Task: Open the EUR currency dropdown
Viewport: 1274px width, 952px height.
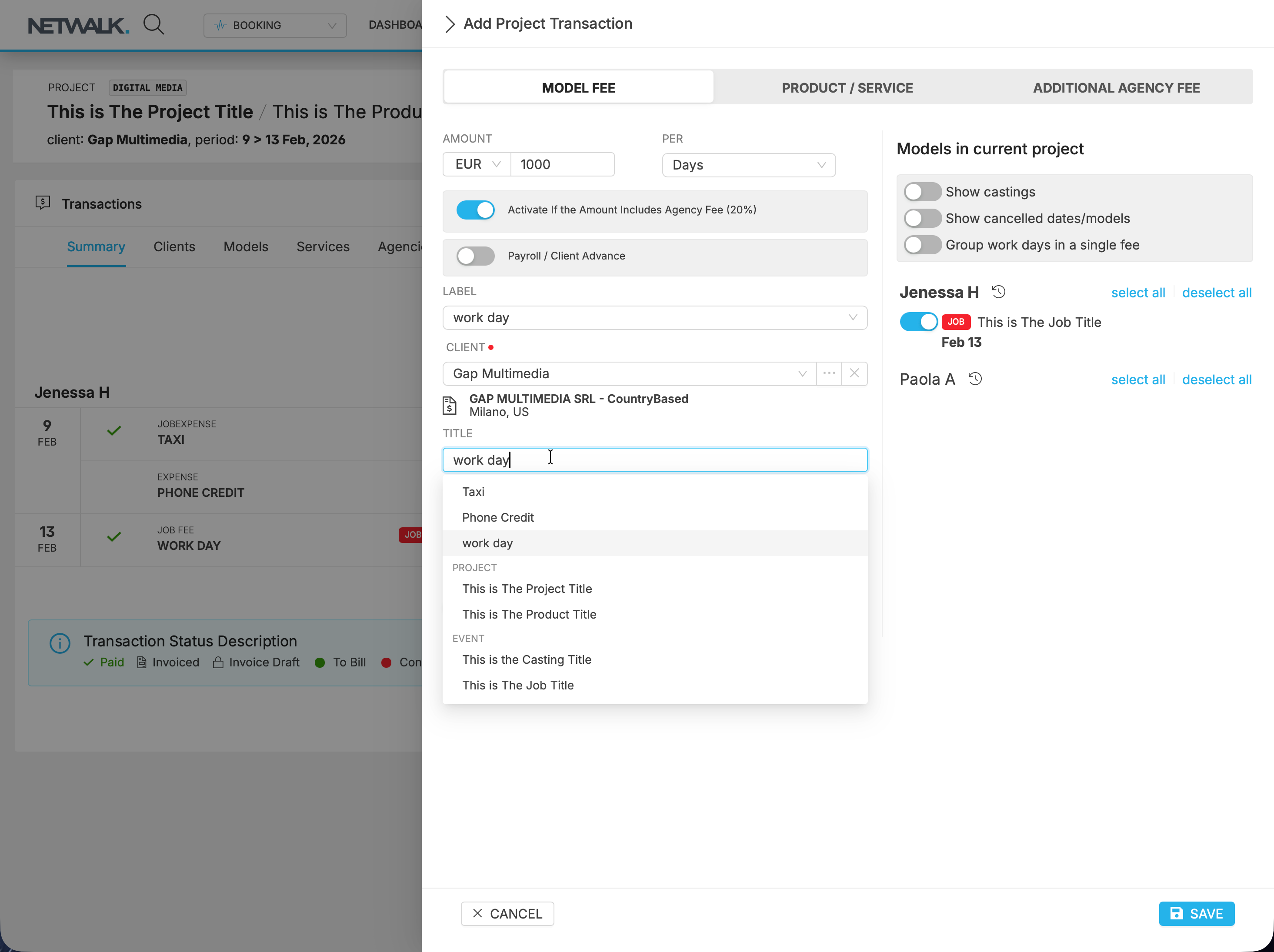Action: pos(477,165)
